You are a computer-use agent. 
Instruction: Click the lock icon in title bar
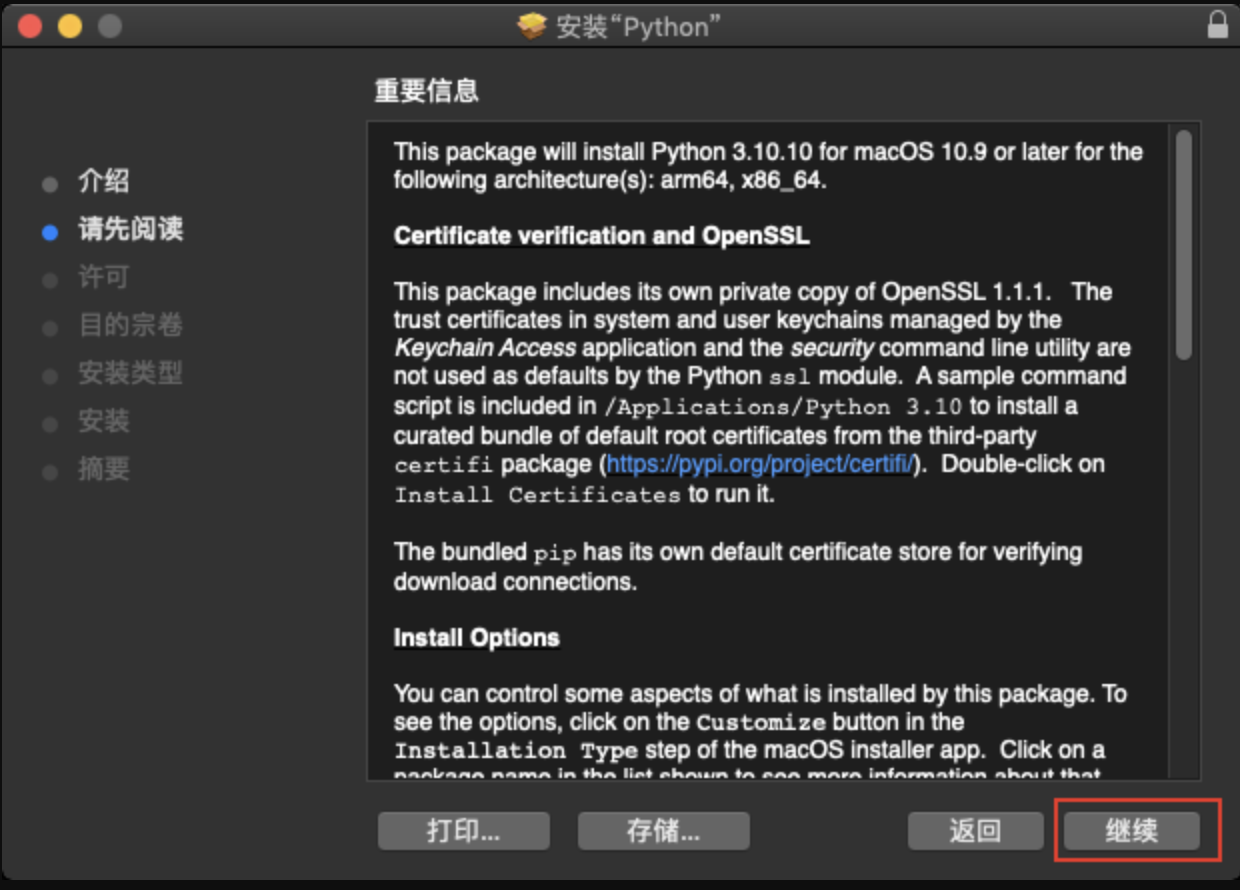coord(1217,25)
